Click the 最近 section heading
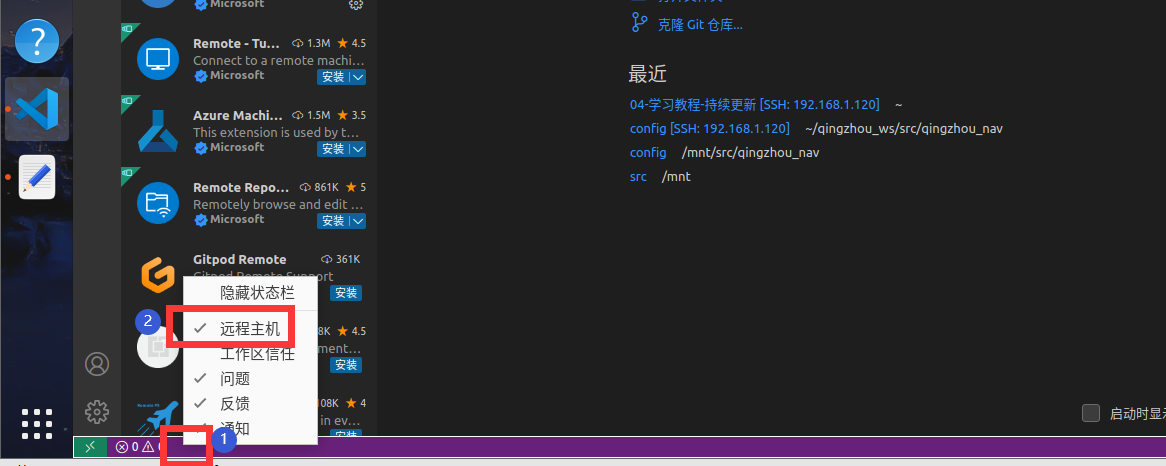1166x466 pixels. click(648, 74)
